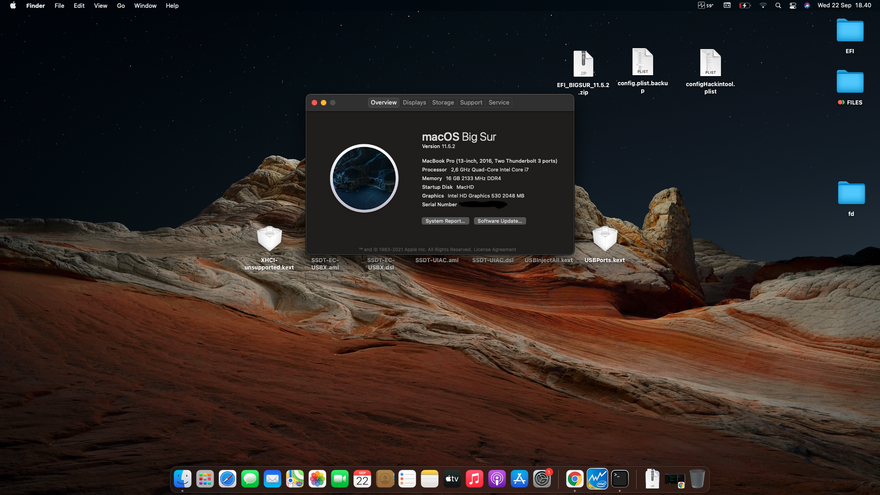Open the License Agreement link
The image size is (880, 495).
(x=495, y=250)
